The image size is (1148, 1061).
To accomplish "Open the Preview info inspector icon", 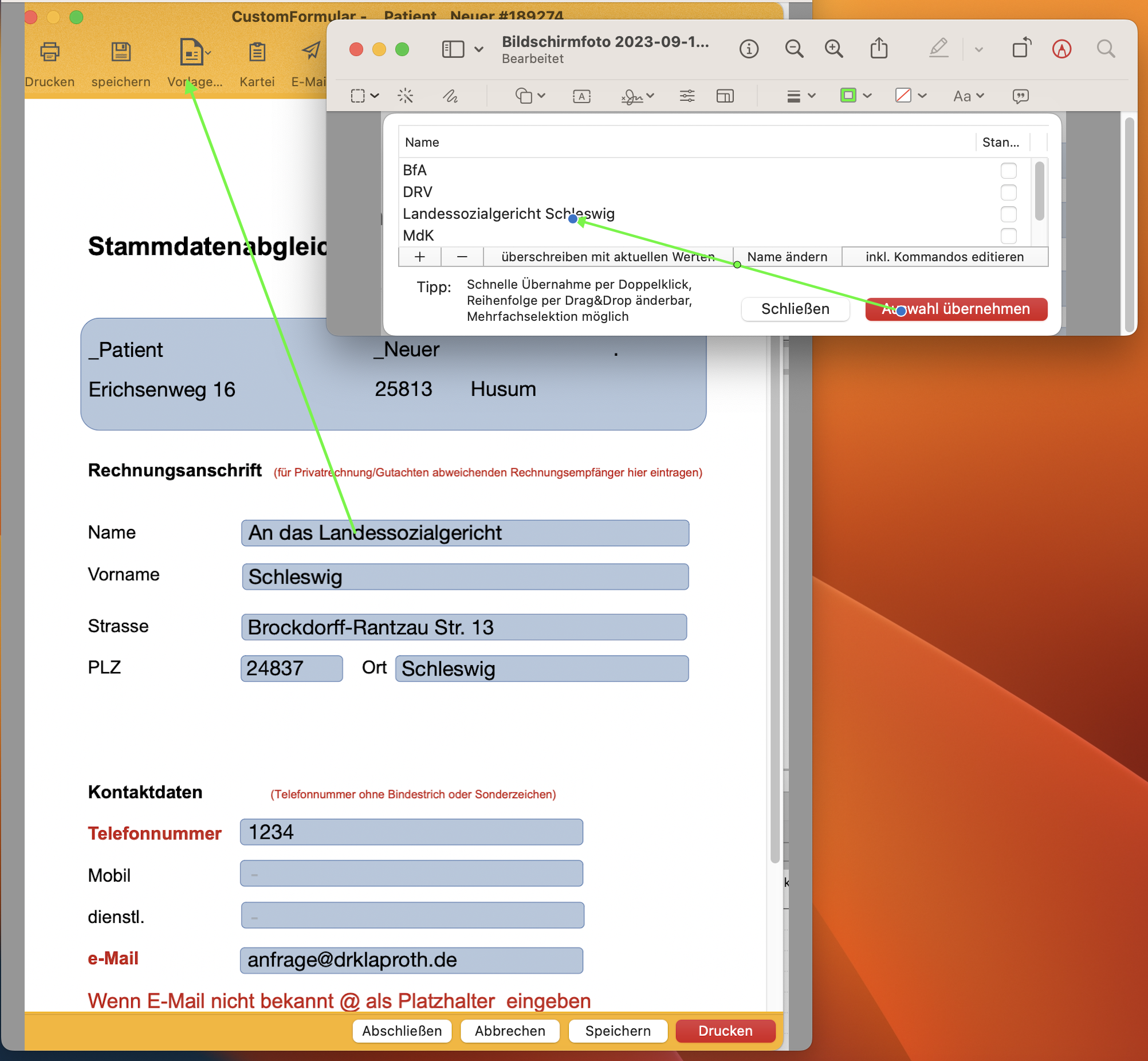I will point(749,49).
